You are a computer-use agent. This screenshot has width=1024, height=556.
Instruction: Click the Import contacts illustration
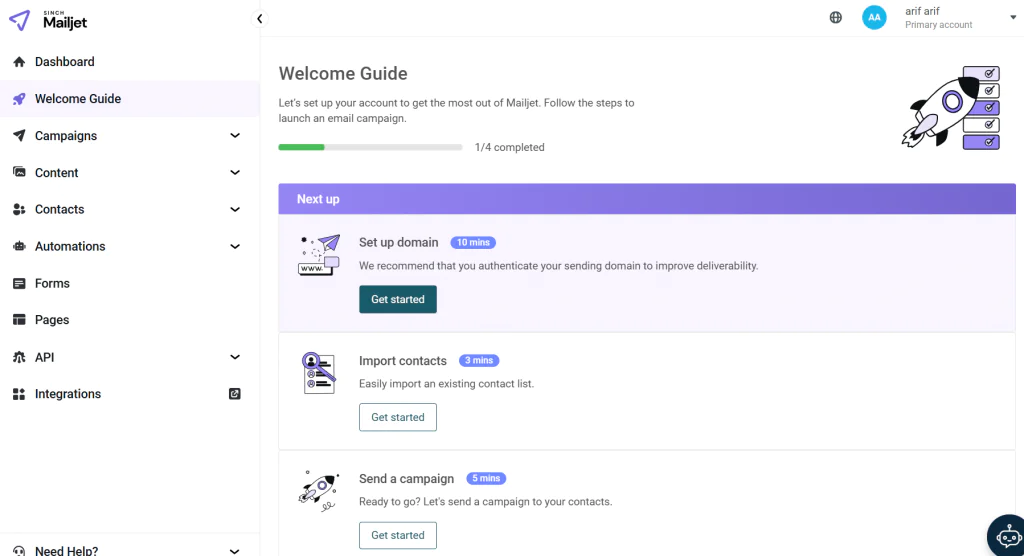tap(319, 373)
